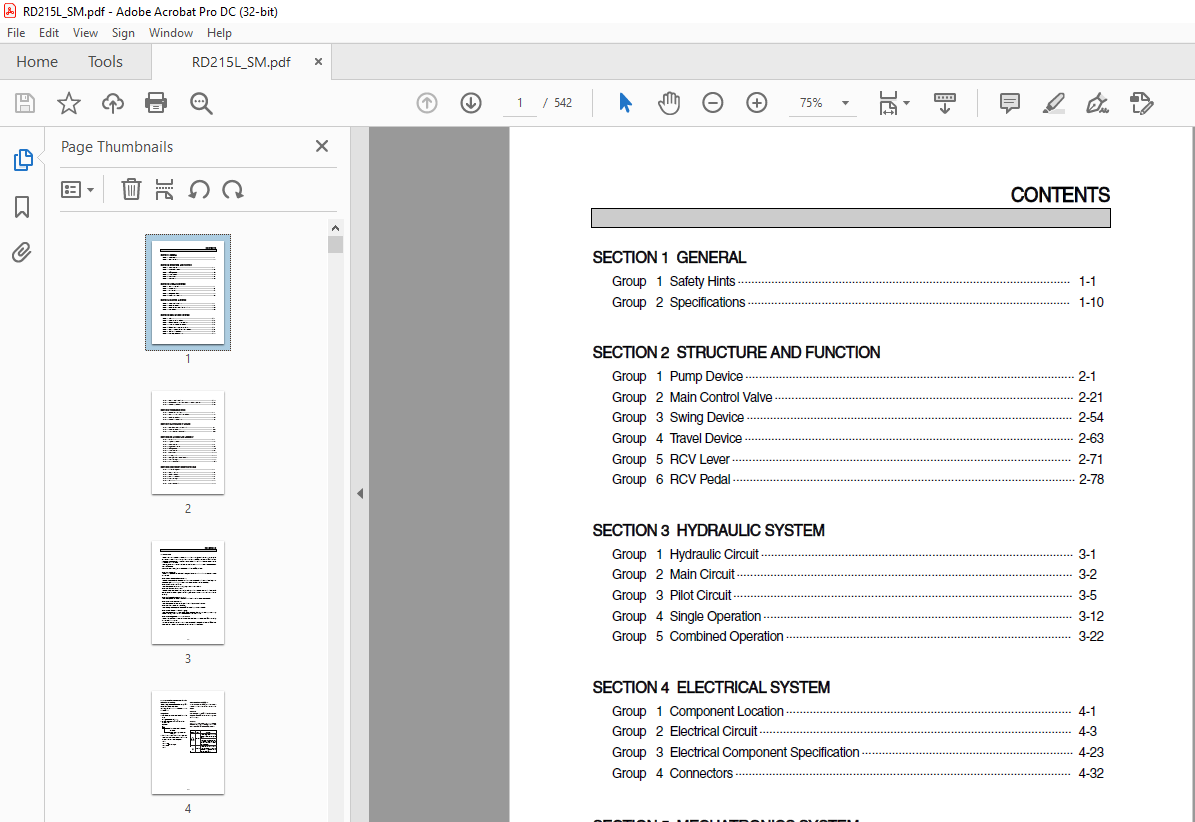Rotate page clockwise
This screenshot has height=822, width=1195.
point(232,189)
